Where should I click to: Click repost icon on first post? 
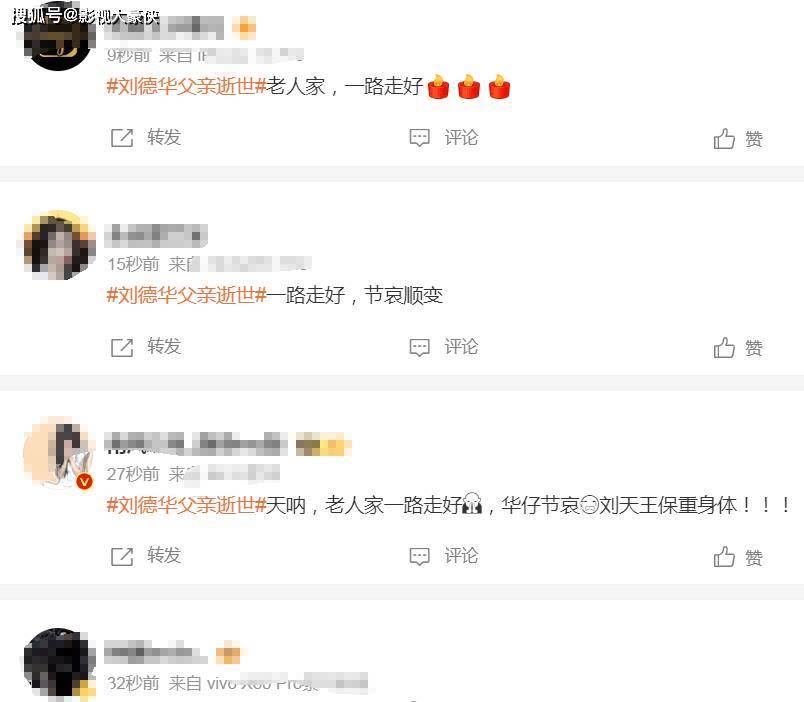point(122,138)
